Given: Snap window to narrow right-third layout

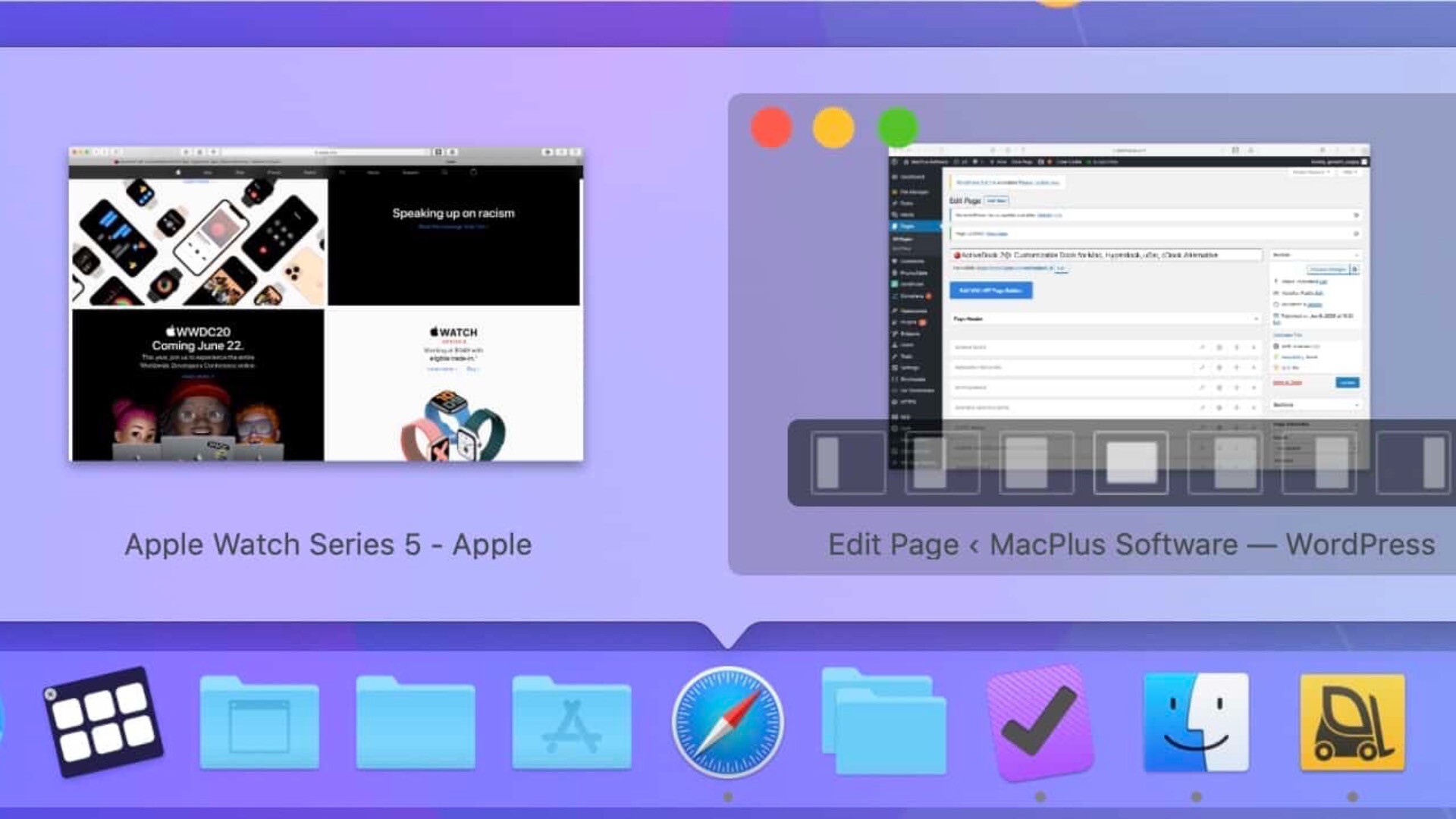Looking at the screenshot, I should tap(1414, 463).
